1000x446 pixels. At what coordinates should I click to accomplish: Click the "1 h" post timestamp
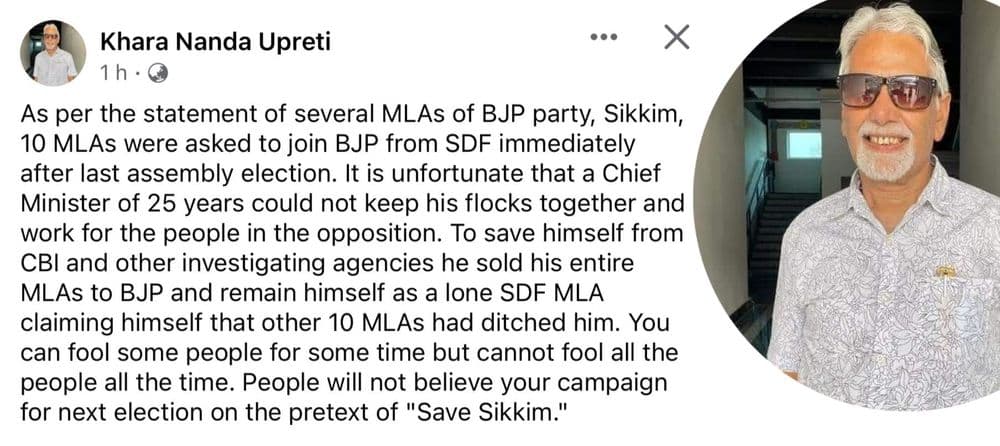[114, 73]
